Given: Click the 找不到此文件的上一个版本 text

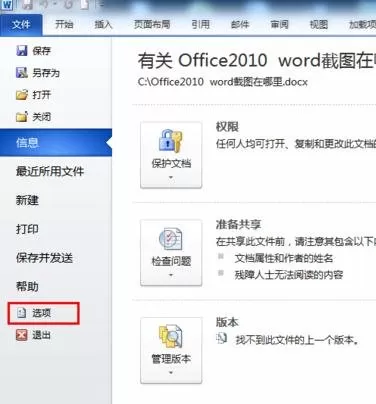Looking at the screenshot, I should point(297,340).
